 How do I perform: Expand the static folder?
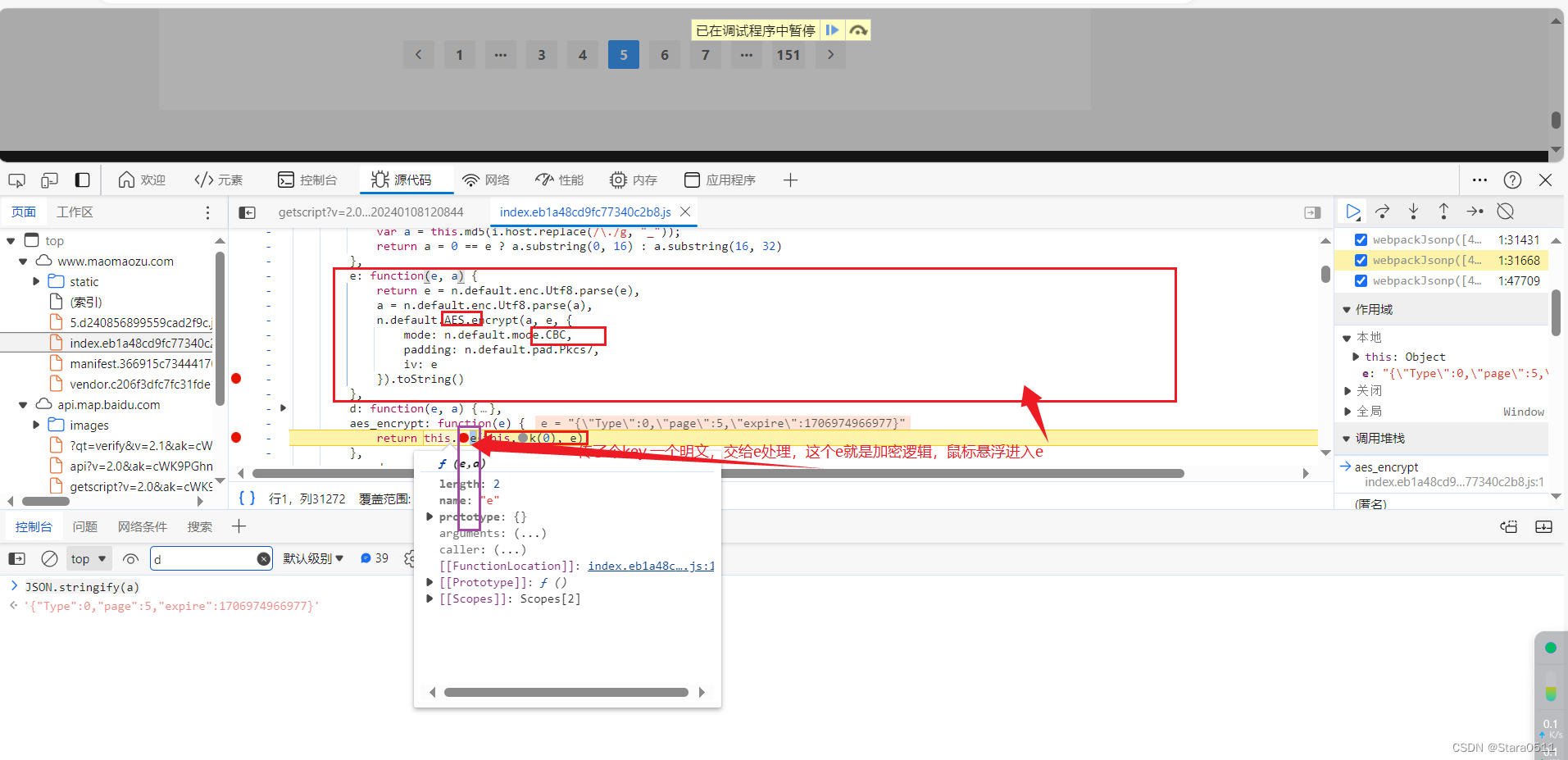click(35, 281)
